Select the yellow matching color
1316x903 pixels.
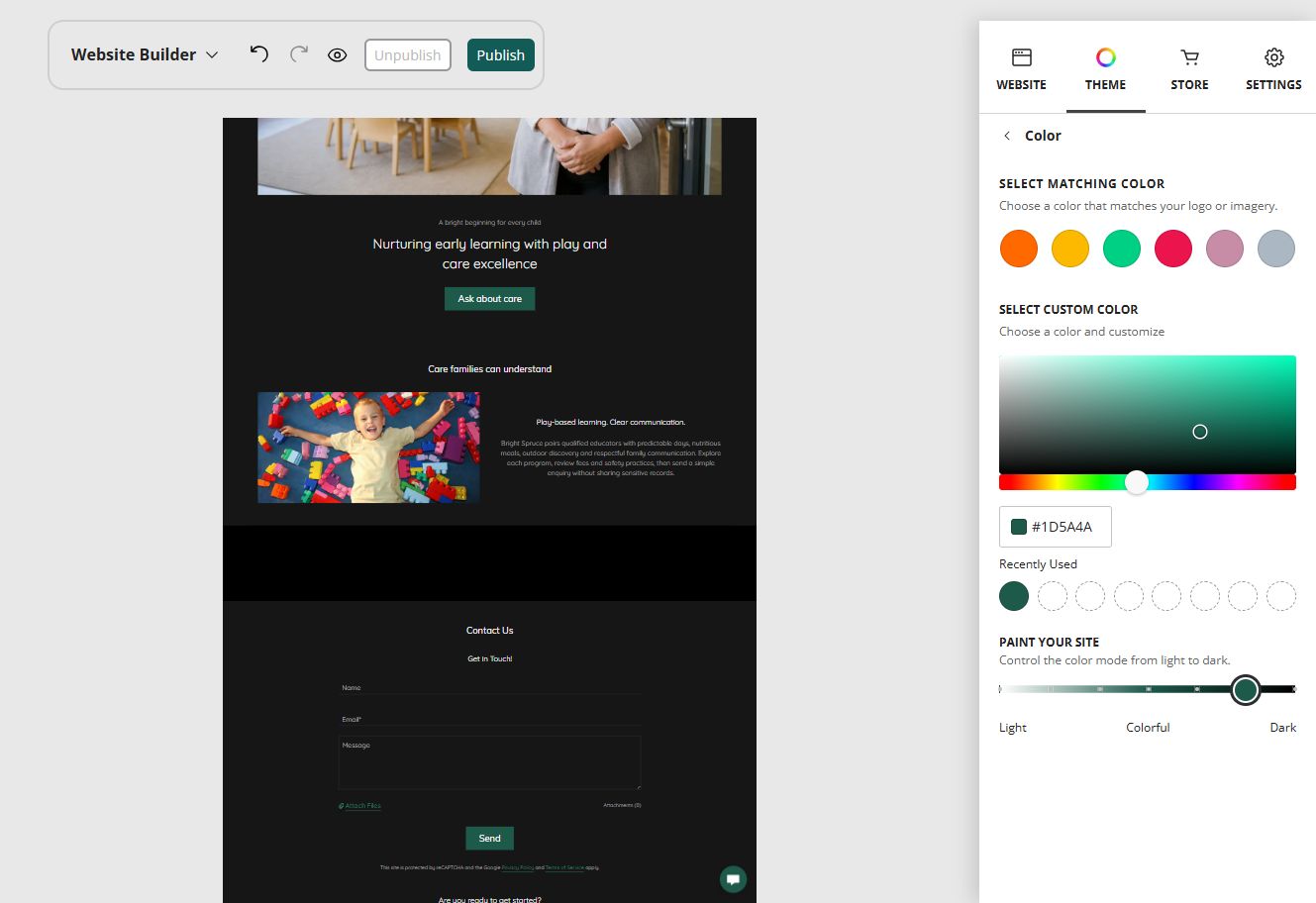click(1070, 249)
